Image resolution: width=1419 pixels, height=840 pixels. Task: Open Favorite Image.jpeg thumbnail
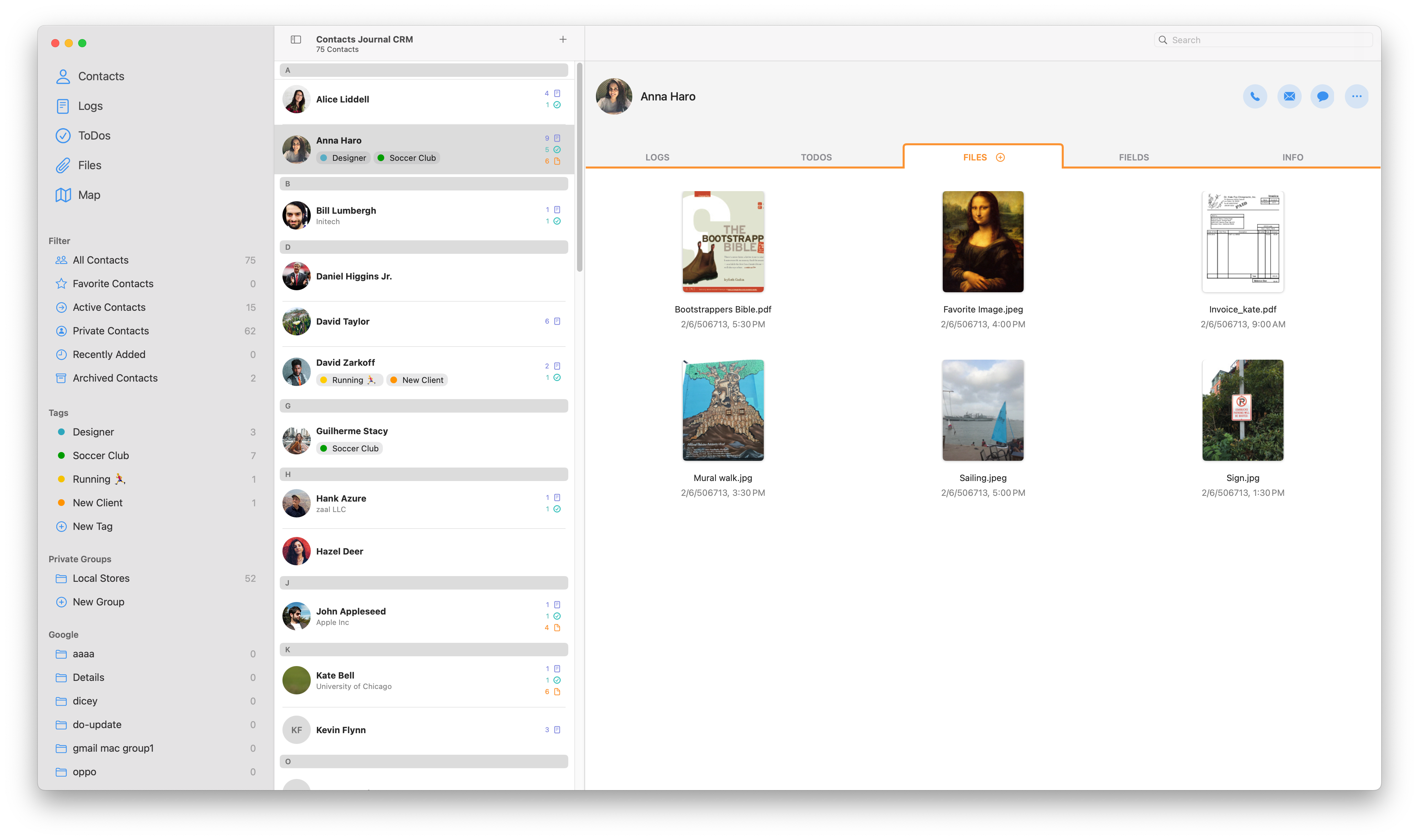[x=983, y=242]
